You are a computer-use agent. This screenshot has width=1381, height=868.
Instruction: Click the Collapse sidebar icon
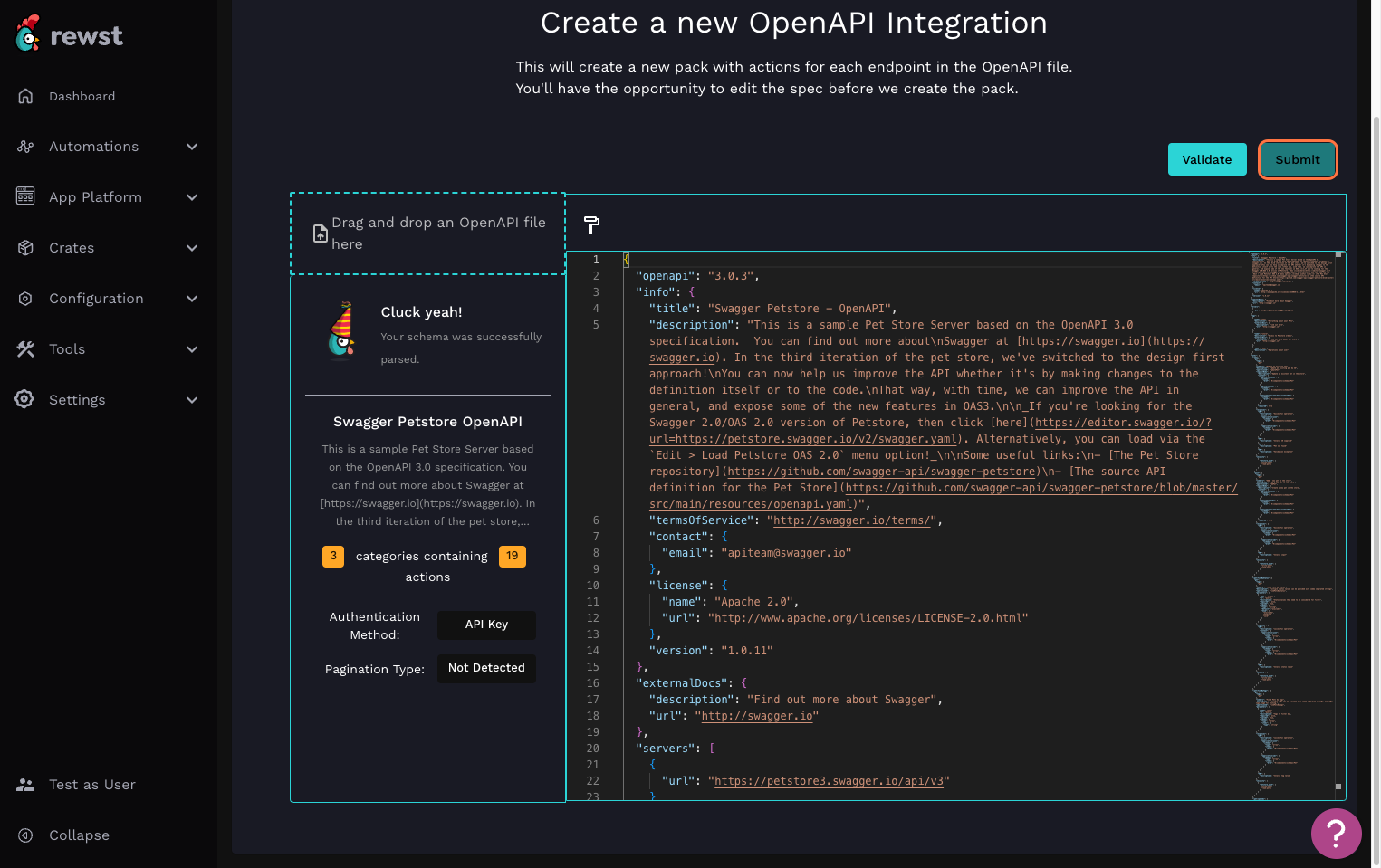tap(25, 835)
